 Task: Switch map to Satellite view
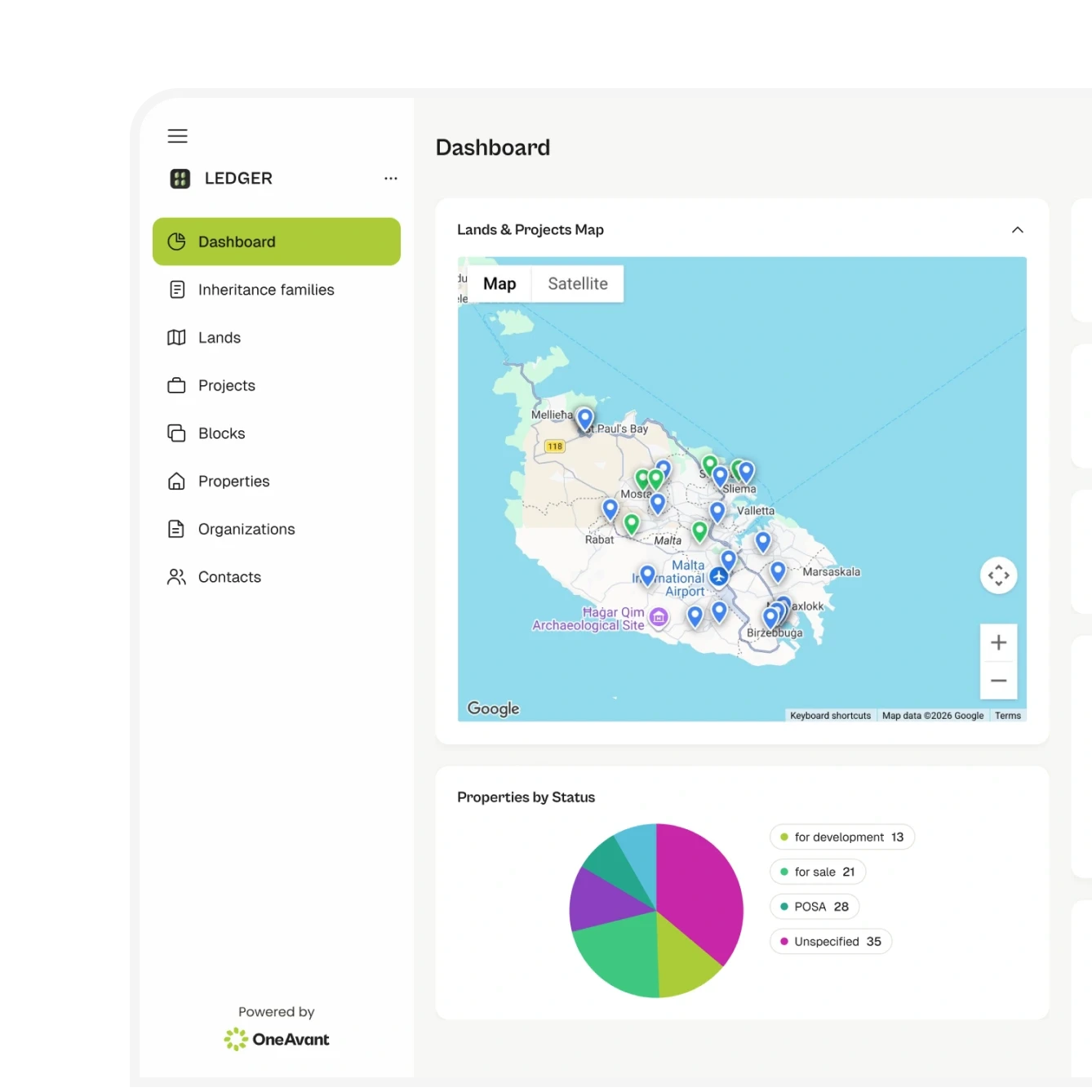coord(578,284)
